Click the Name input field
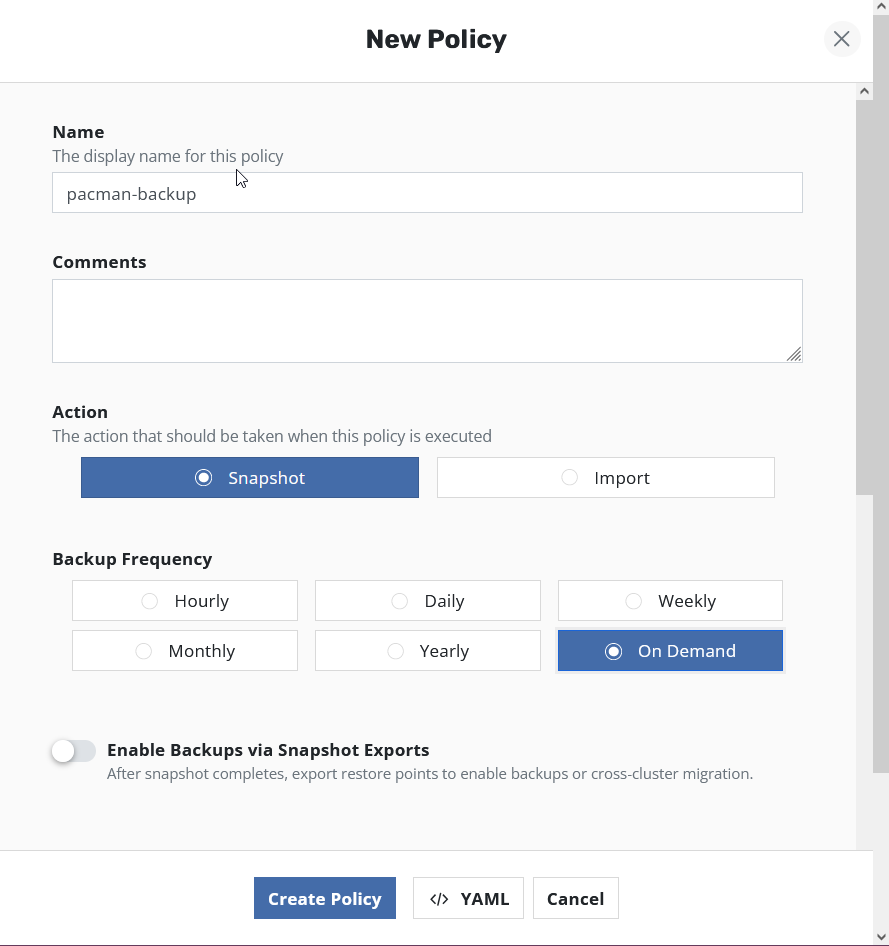The height and width of the screenshot is (946, 889). (x=427, y=193)
